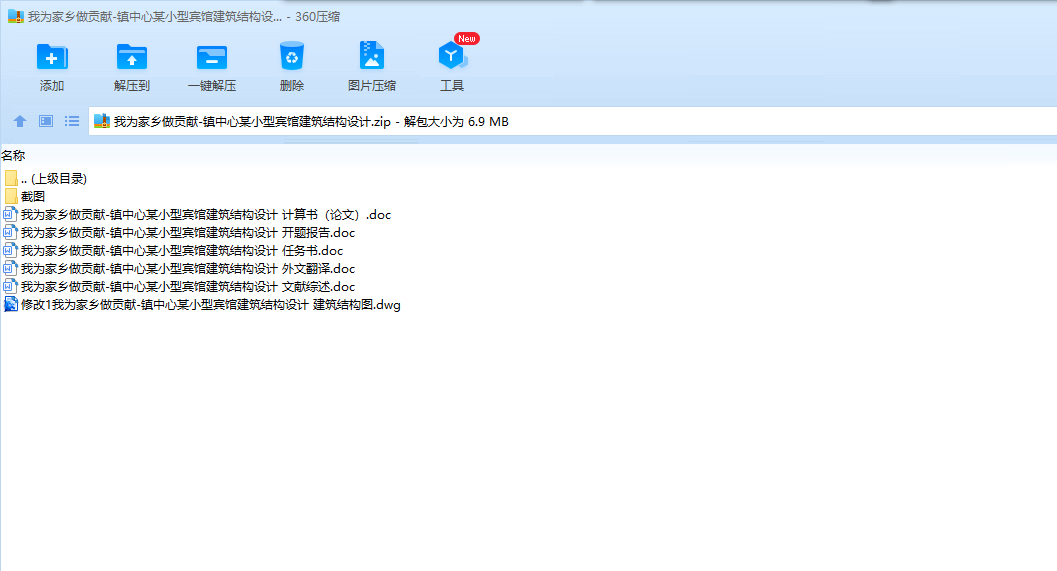Select the 外文翻译.doc file
This screenshot has height=571, width=1057.
179,269
